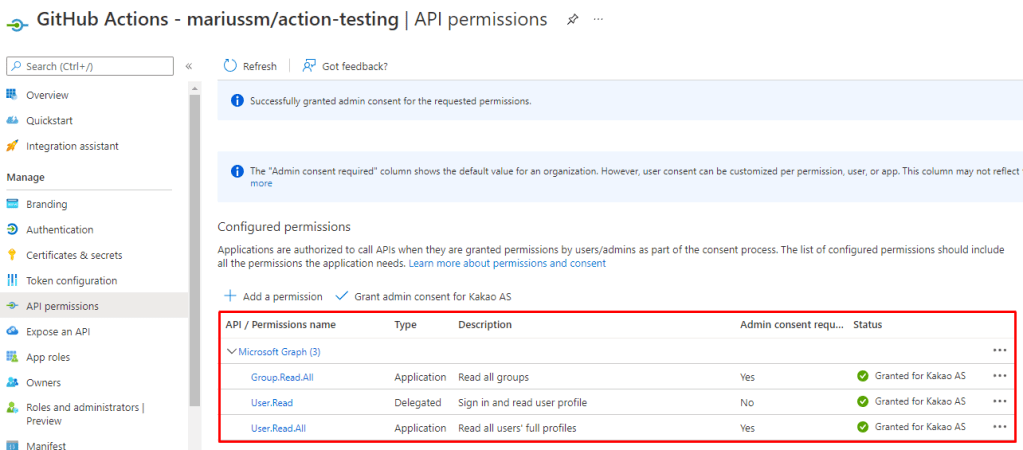Screen dimensions: 1023x450
Task: Open the ellipsis menu for the User.Read.All row
Action: (999, 427)
